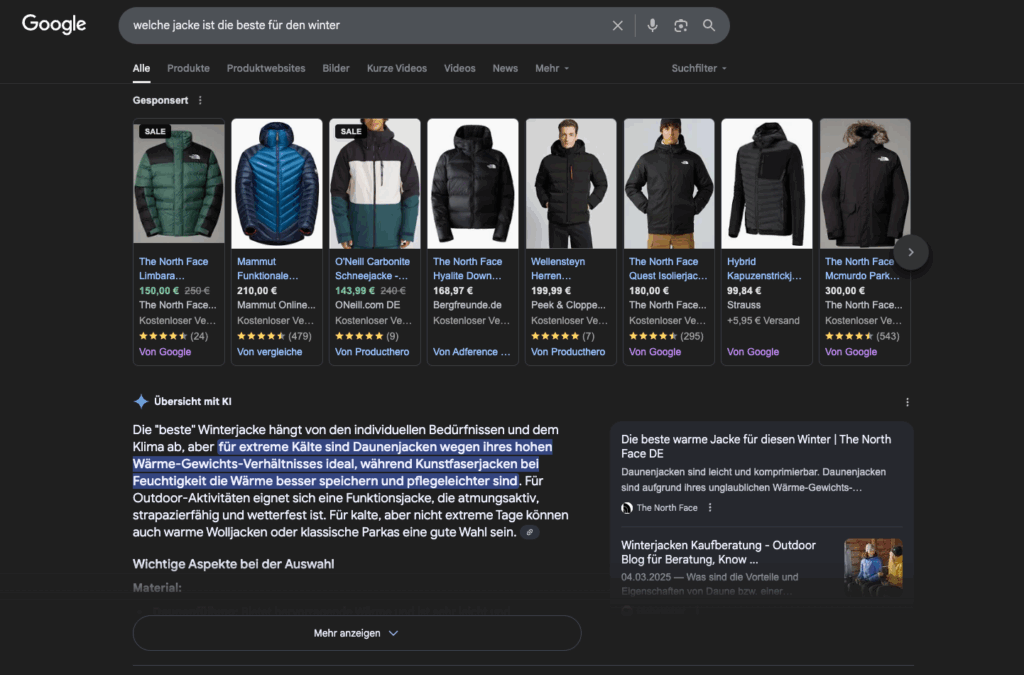
Task: Open the O'Neill Carbonite Schneejacke link
Action: pyautogui.click(x=372, y=268)
